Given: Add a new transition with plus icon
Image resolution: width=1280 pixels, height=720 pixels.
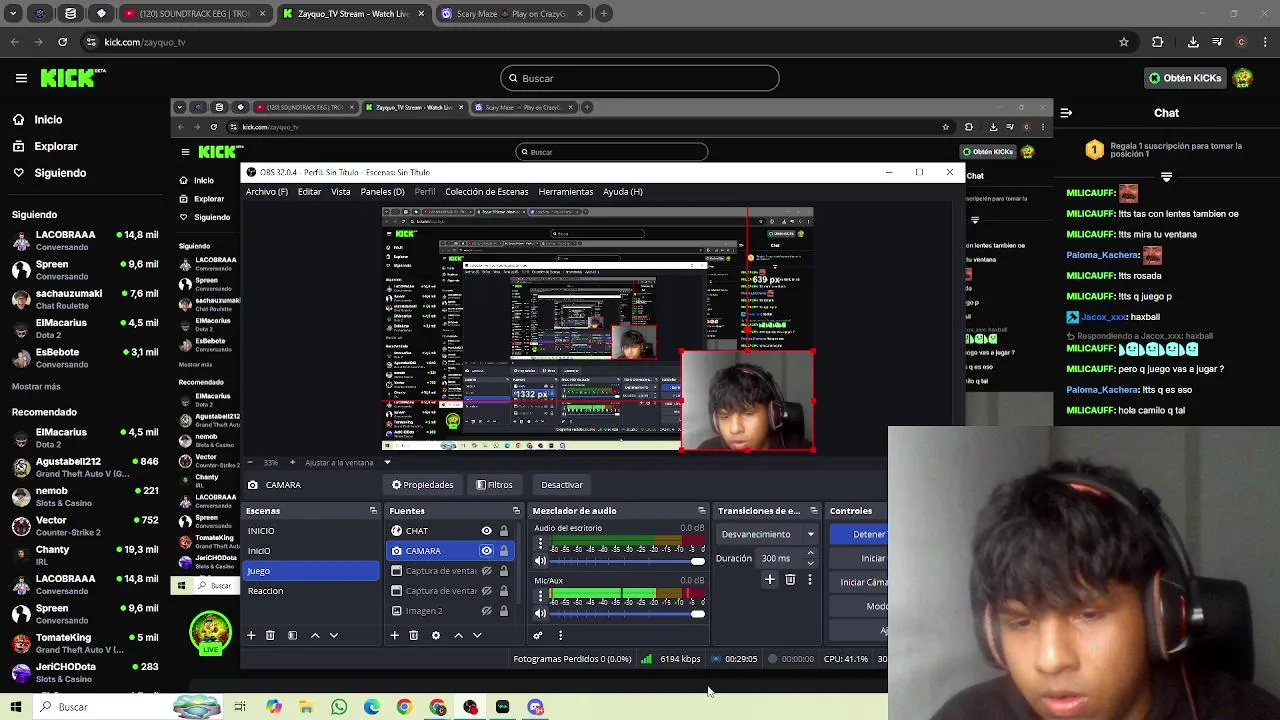Looking at the screenshot, I should point(769,580).
